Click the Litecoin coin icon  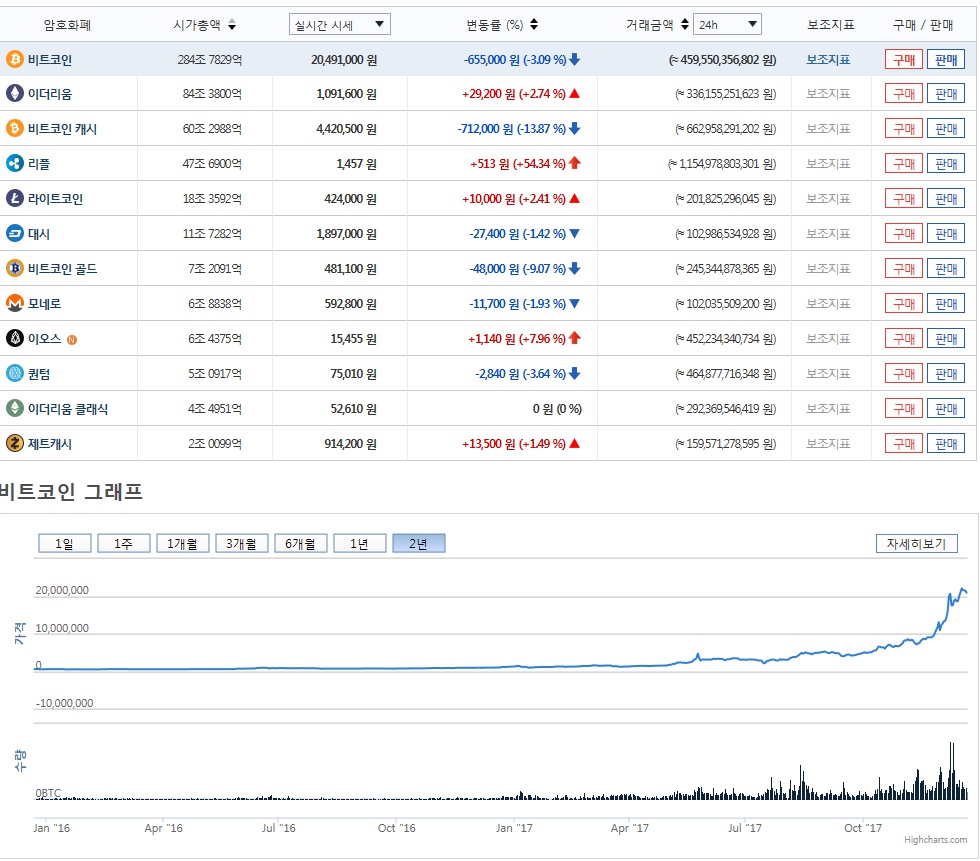pos(15,199)
